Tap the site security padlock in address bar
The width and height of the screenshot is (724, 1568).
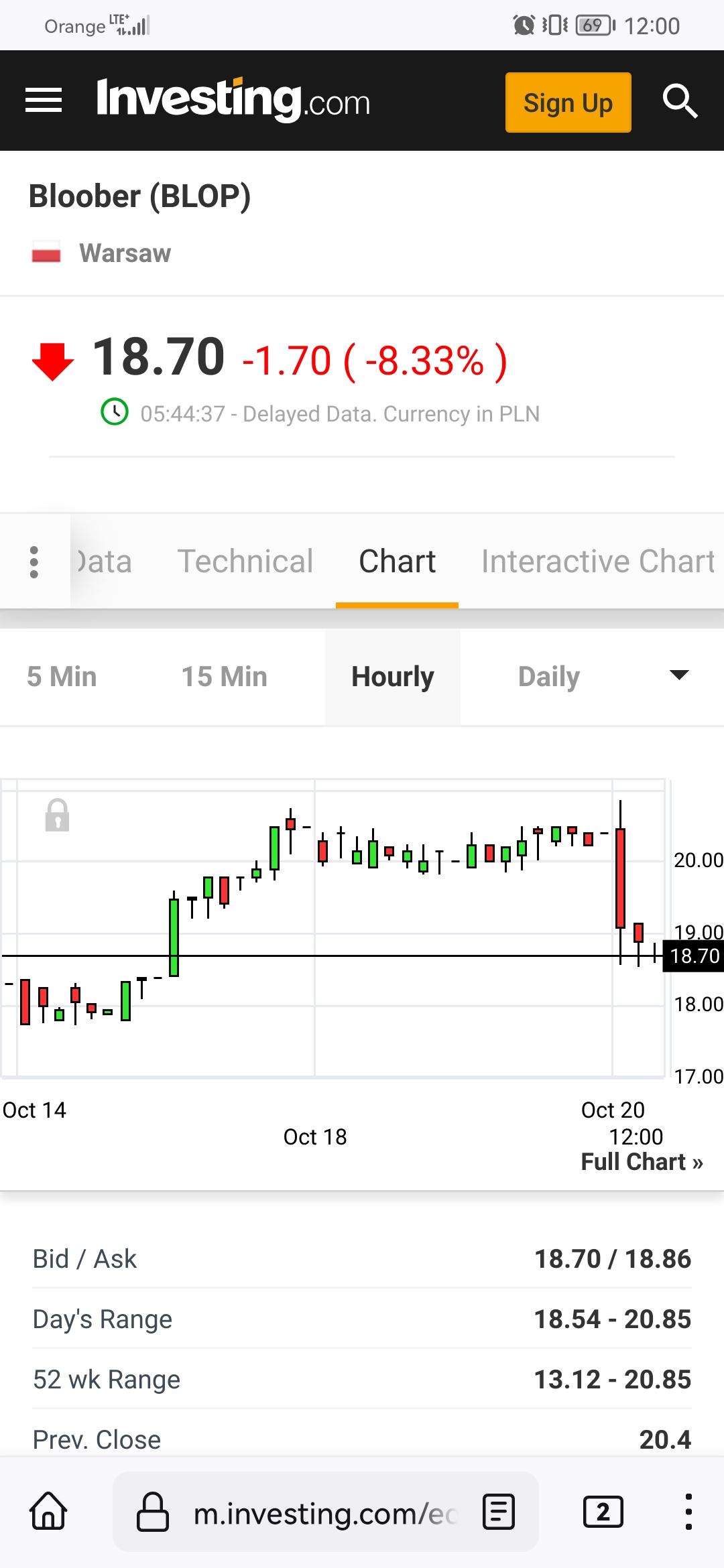point(153,1512)
